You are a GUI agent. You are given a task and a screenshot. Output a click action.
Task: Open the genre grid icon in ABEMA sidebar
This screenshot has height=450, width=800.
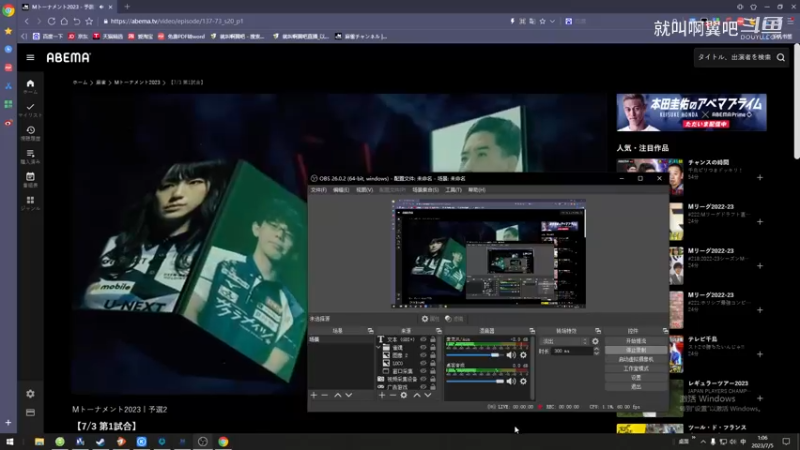(30, 200)
